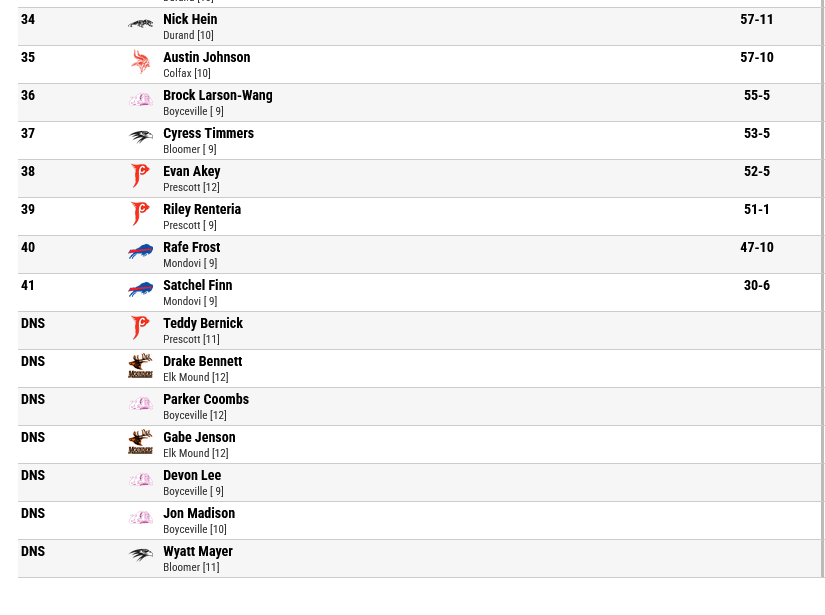Open Devon Lee's result entry
825x615 pixels.
[x=192, y=475]
